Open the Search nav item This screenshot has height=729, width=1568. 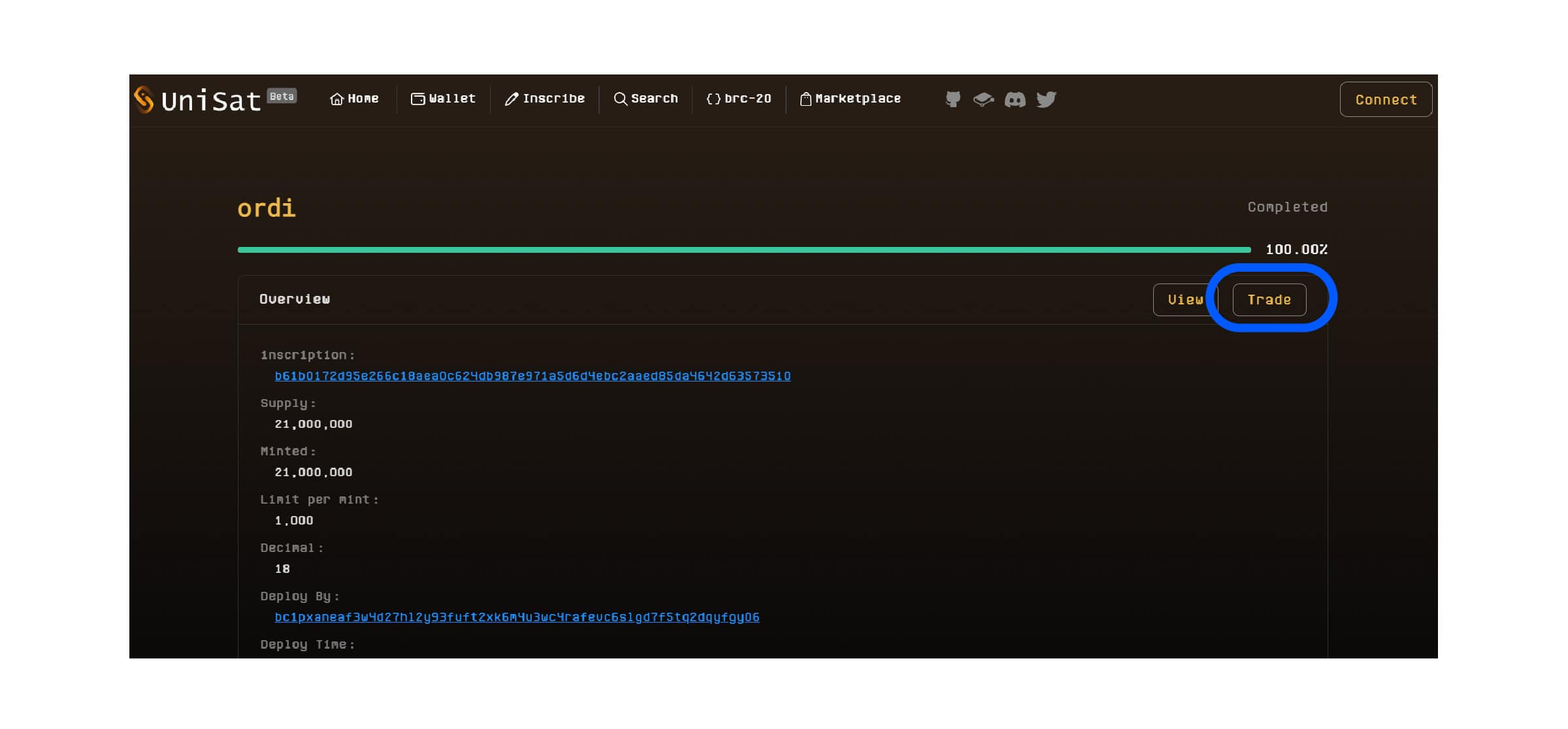pos(645,99)
